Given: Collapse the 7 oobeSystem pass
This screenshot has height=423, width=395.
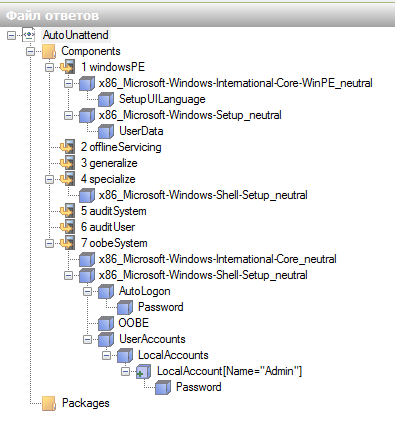Looking at the screenshot, I should click(x=49, y=243).
